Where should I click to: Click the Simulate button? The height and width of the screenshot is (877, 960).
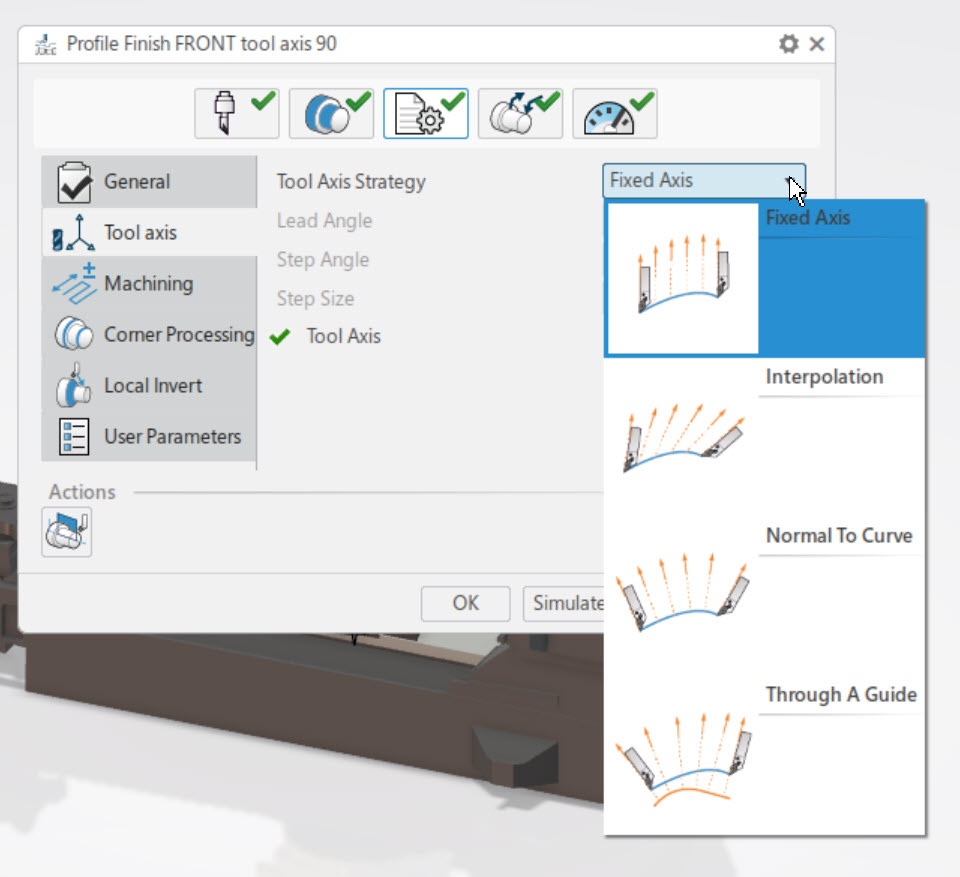click(x=564, y=603)
